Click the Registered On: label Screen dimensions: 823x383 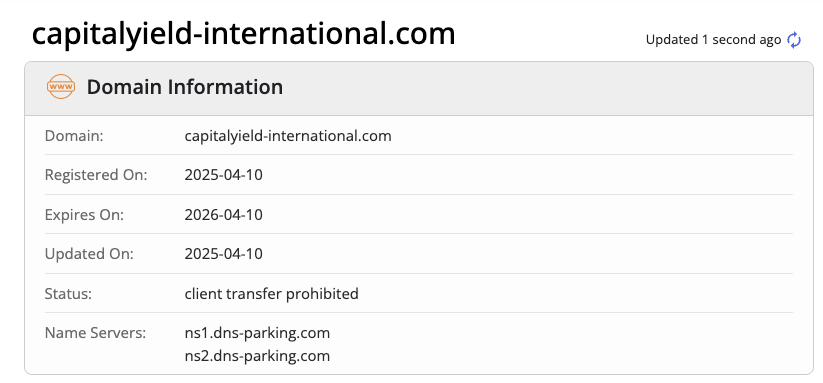coord(96,175)
